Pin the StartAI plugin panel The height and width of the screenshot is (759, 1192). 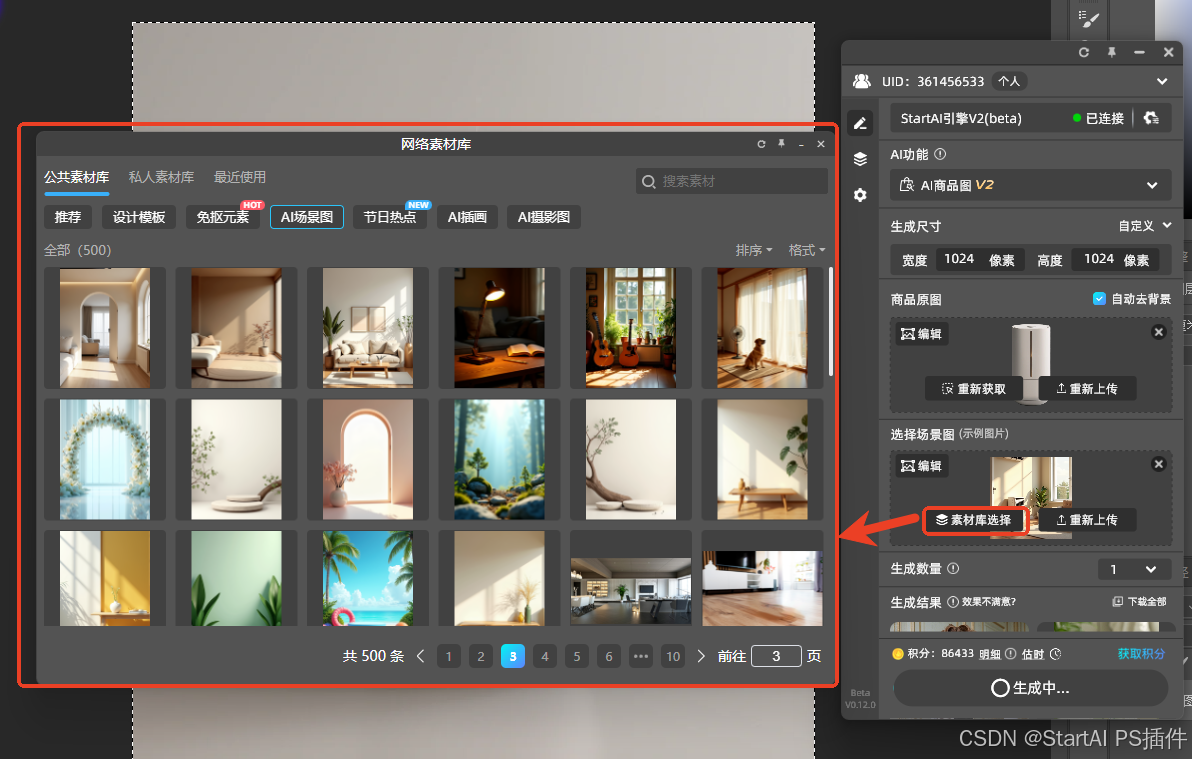1111,52
